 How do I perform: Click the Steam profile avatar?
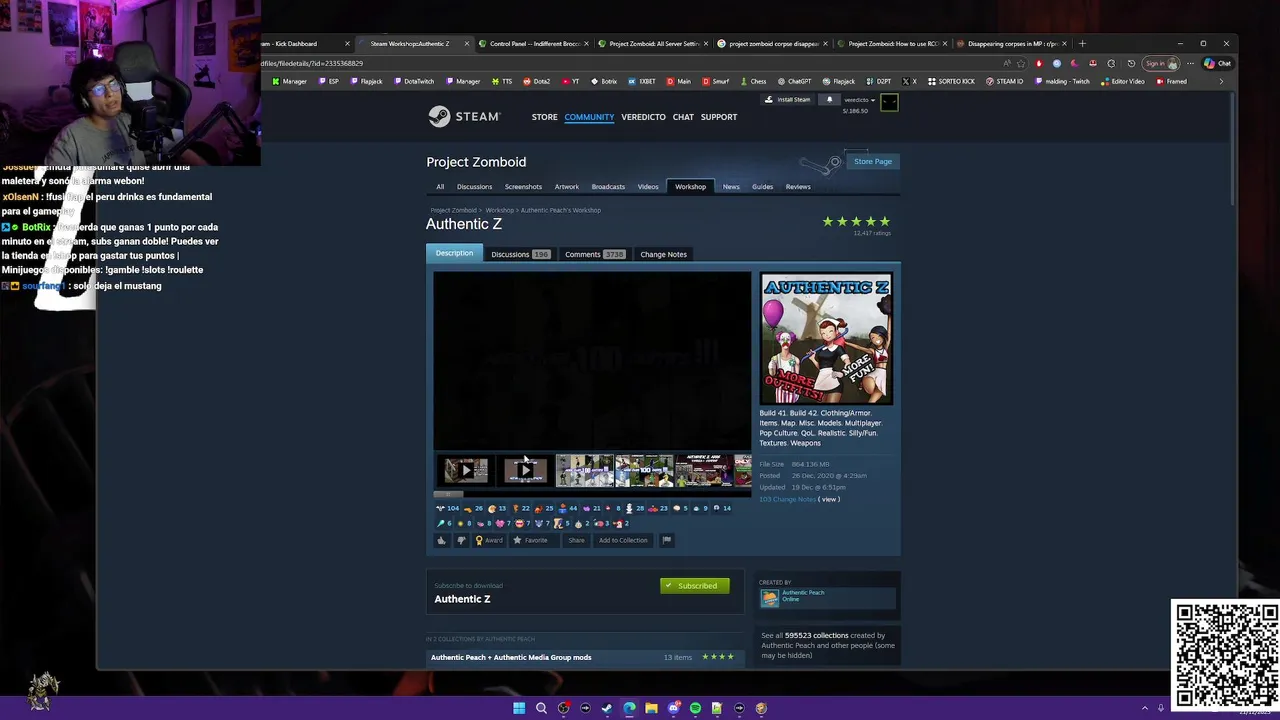pos(889,102)
